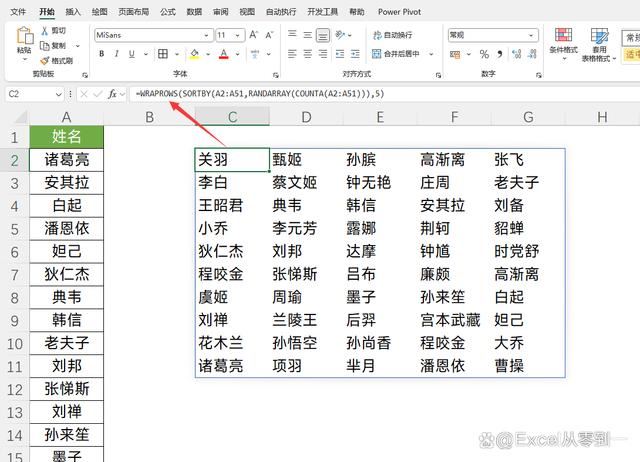Viewport: 640px width, 462px height.
Task: Expand the Copy options arrow
Action: (78, 46)
